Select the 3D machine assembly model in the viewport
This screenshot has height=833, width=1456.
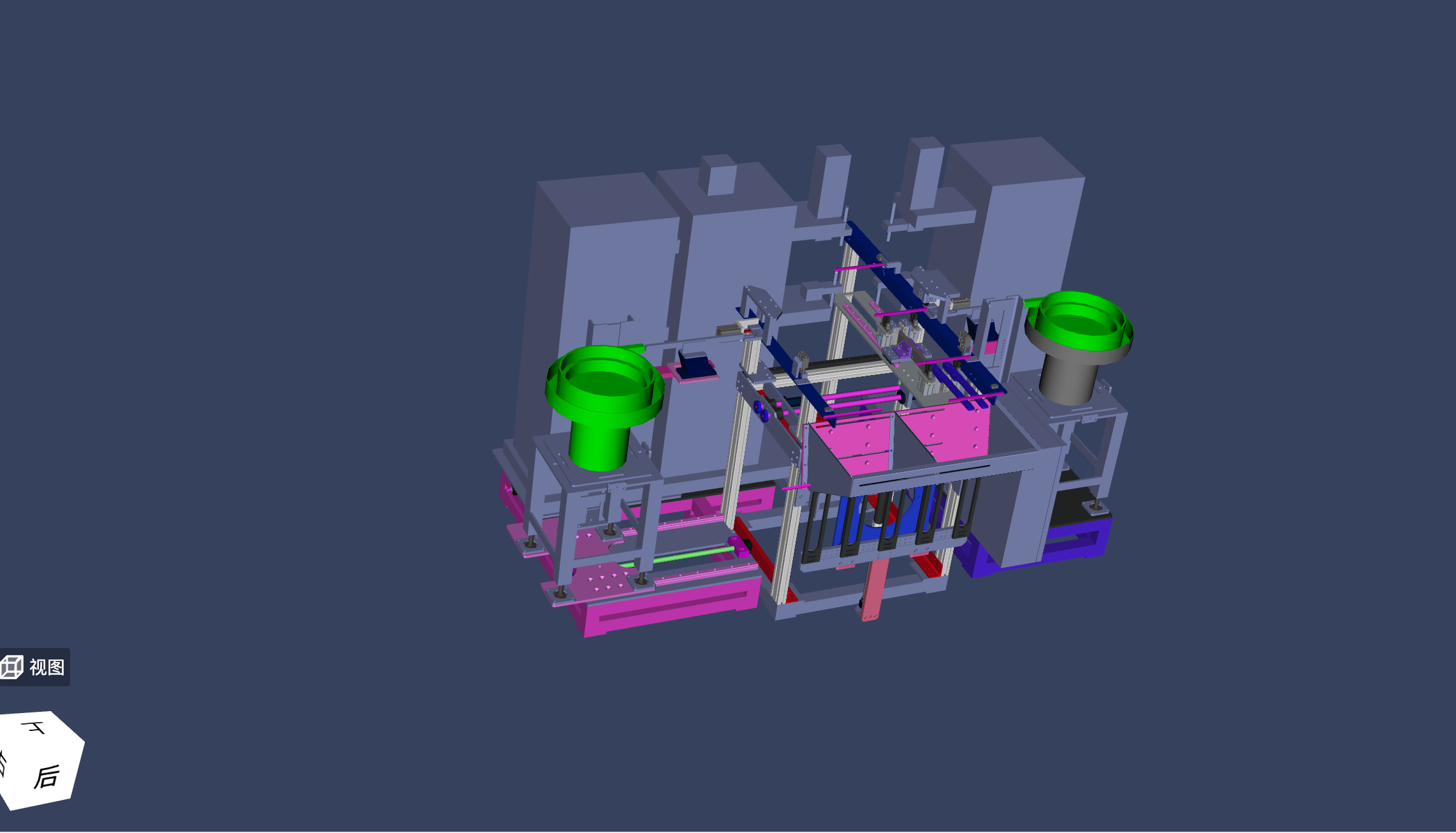point(812,388)
